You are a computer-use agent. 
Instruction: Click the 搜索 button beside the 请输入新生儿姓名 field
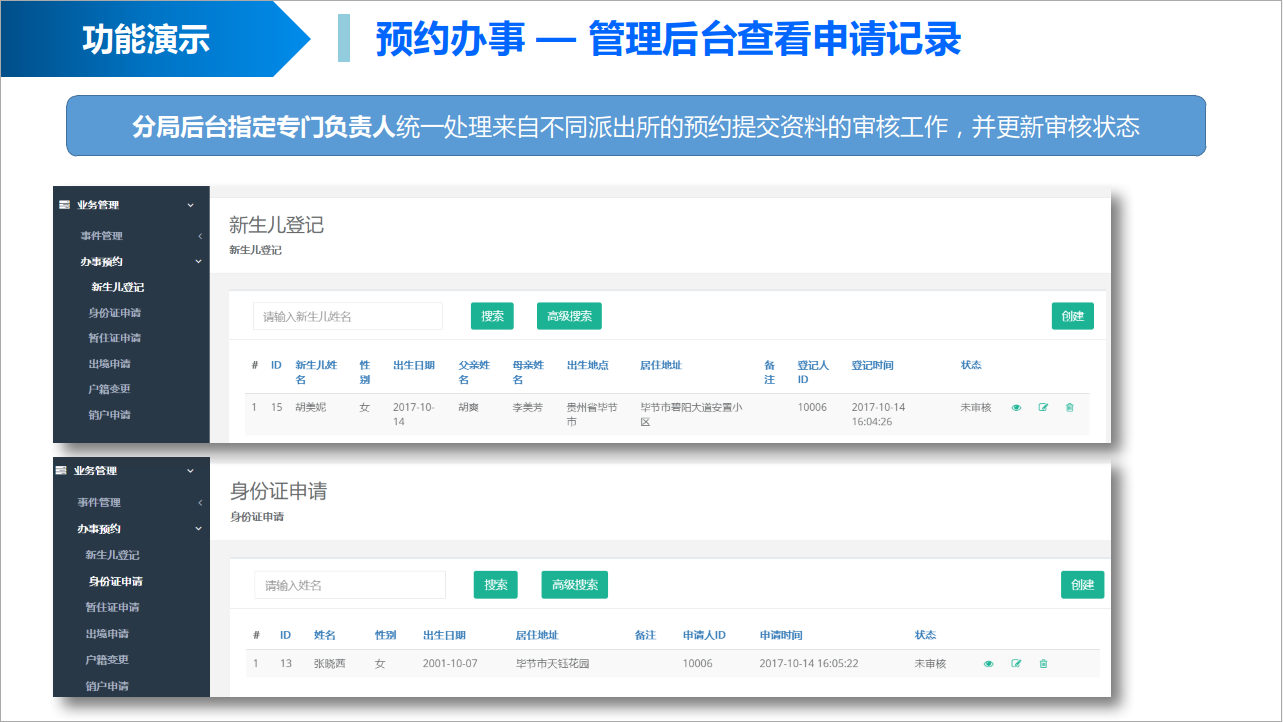coord(492,316)
